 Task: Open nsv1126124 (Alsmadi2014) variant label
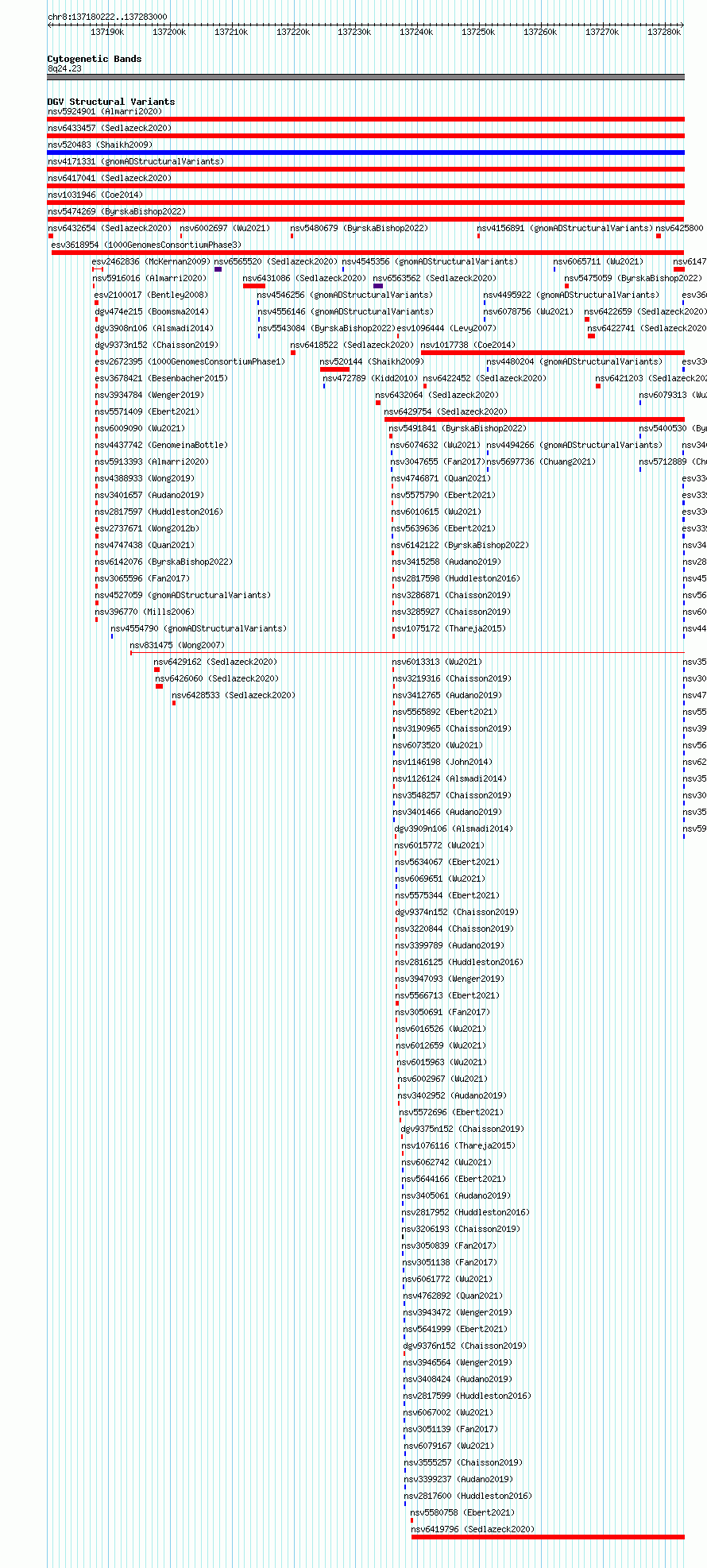(x=450, y=778)
